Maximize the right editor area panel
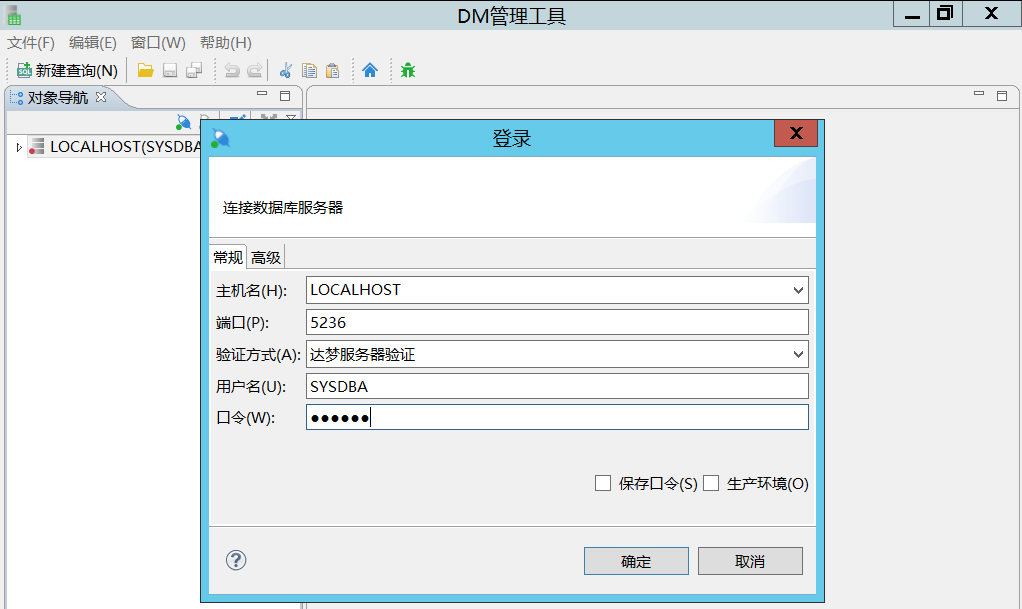Viewport: 1022px width, 609px height. point(1002,96)
